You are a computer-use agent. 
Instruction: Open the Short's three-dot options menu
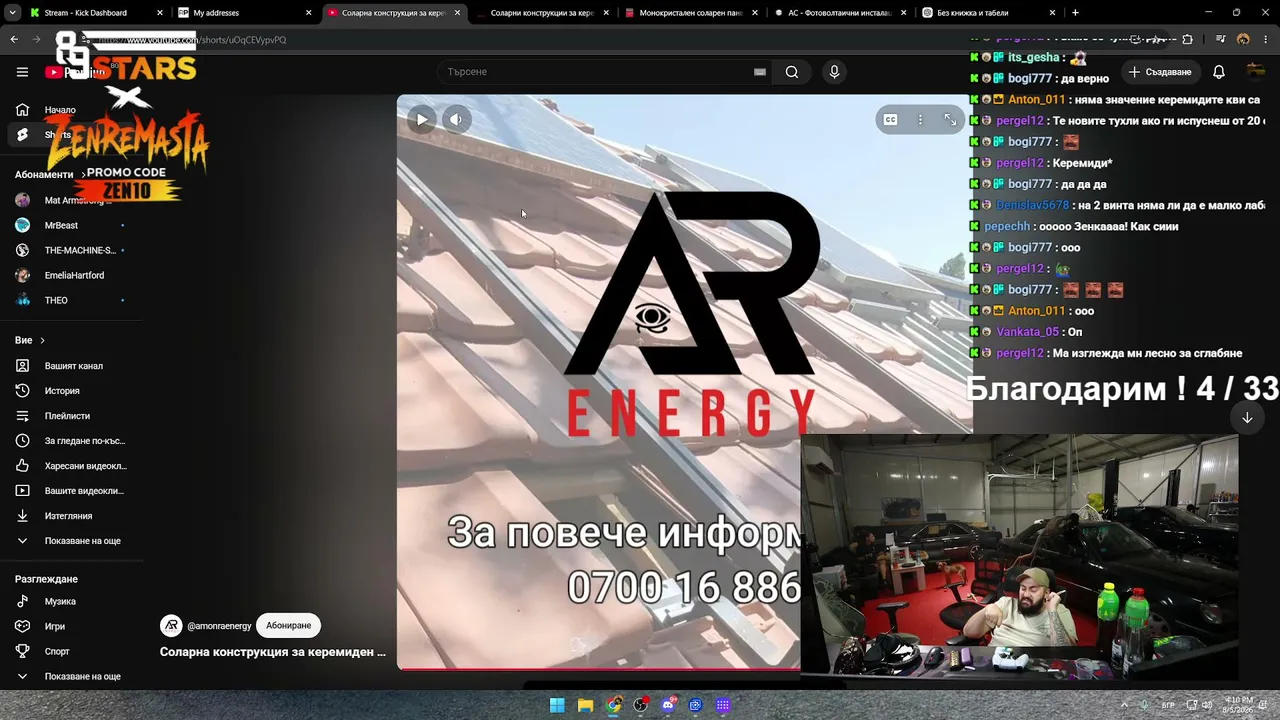(x=920, y=120)
